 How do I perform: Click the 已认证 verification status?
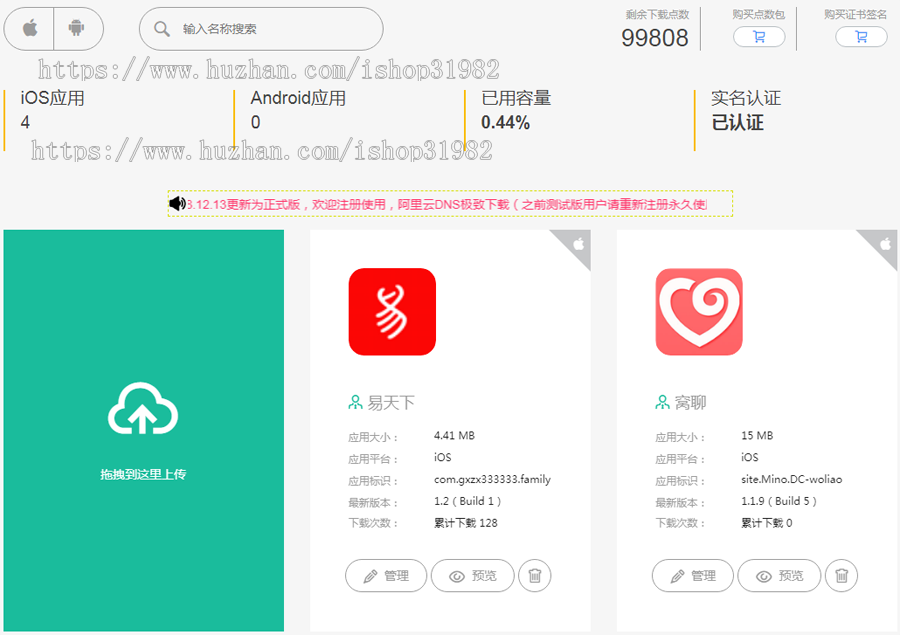click(737, 123)
